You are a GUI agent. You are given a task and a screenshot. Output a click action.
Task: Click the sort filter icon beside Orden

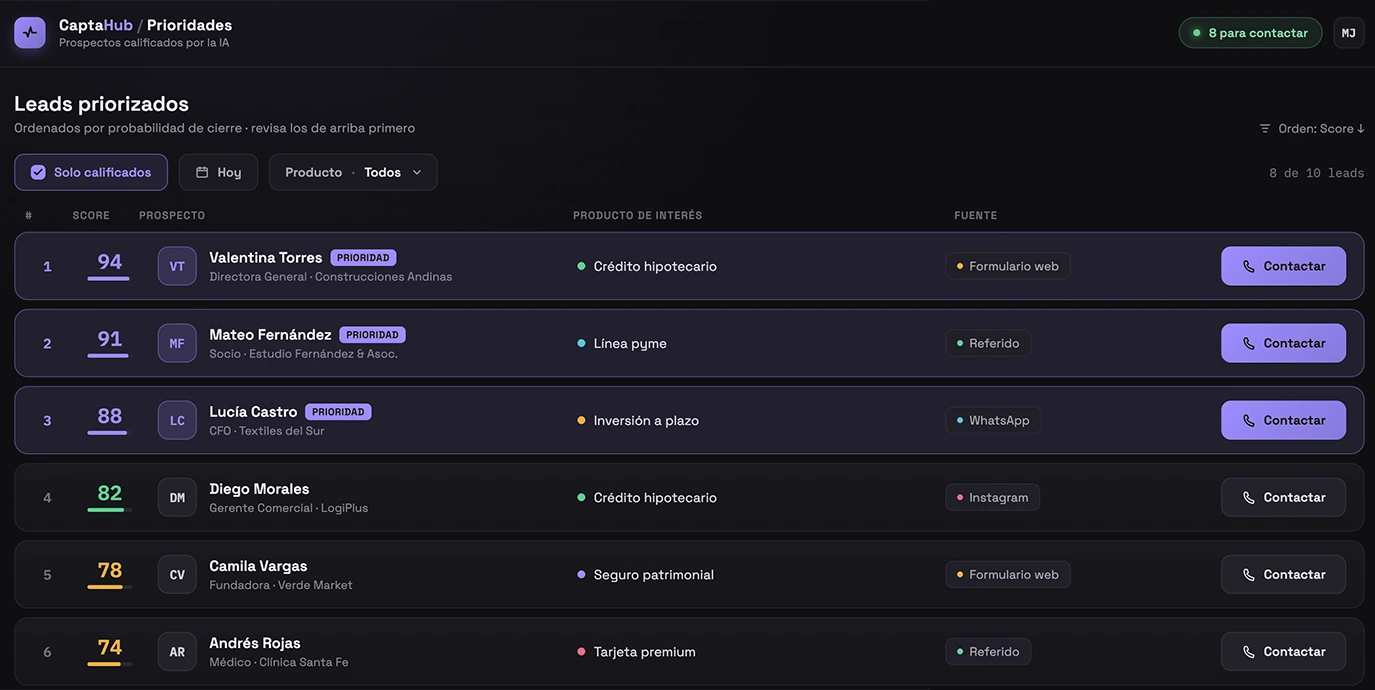[1265, 128]
